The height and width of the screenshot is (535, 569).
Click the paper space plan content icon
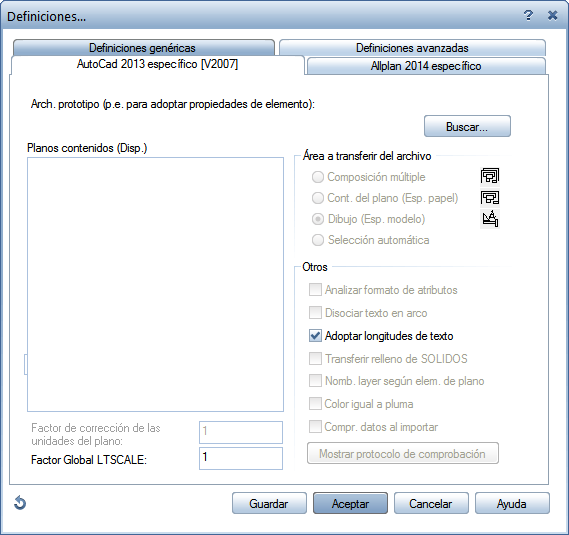[x=490, y=198]
